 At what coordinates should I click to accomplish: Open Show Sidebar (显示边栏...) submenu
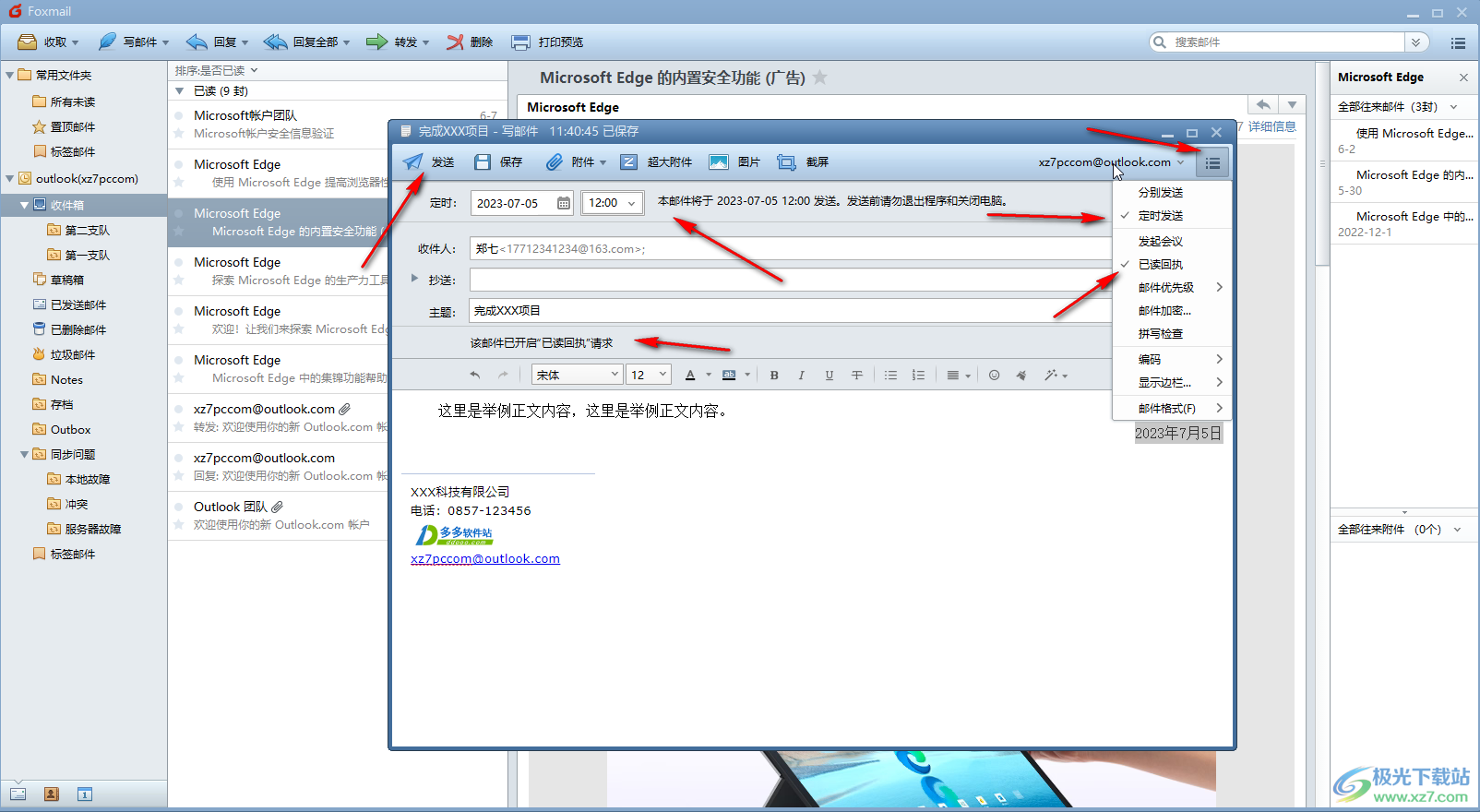tap(1172, 382)
